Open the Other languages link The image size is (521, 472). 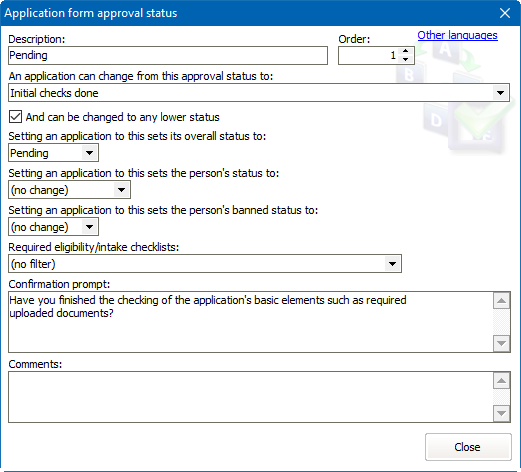pos(457,35)
